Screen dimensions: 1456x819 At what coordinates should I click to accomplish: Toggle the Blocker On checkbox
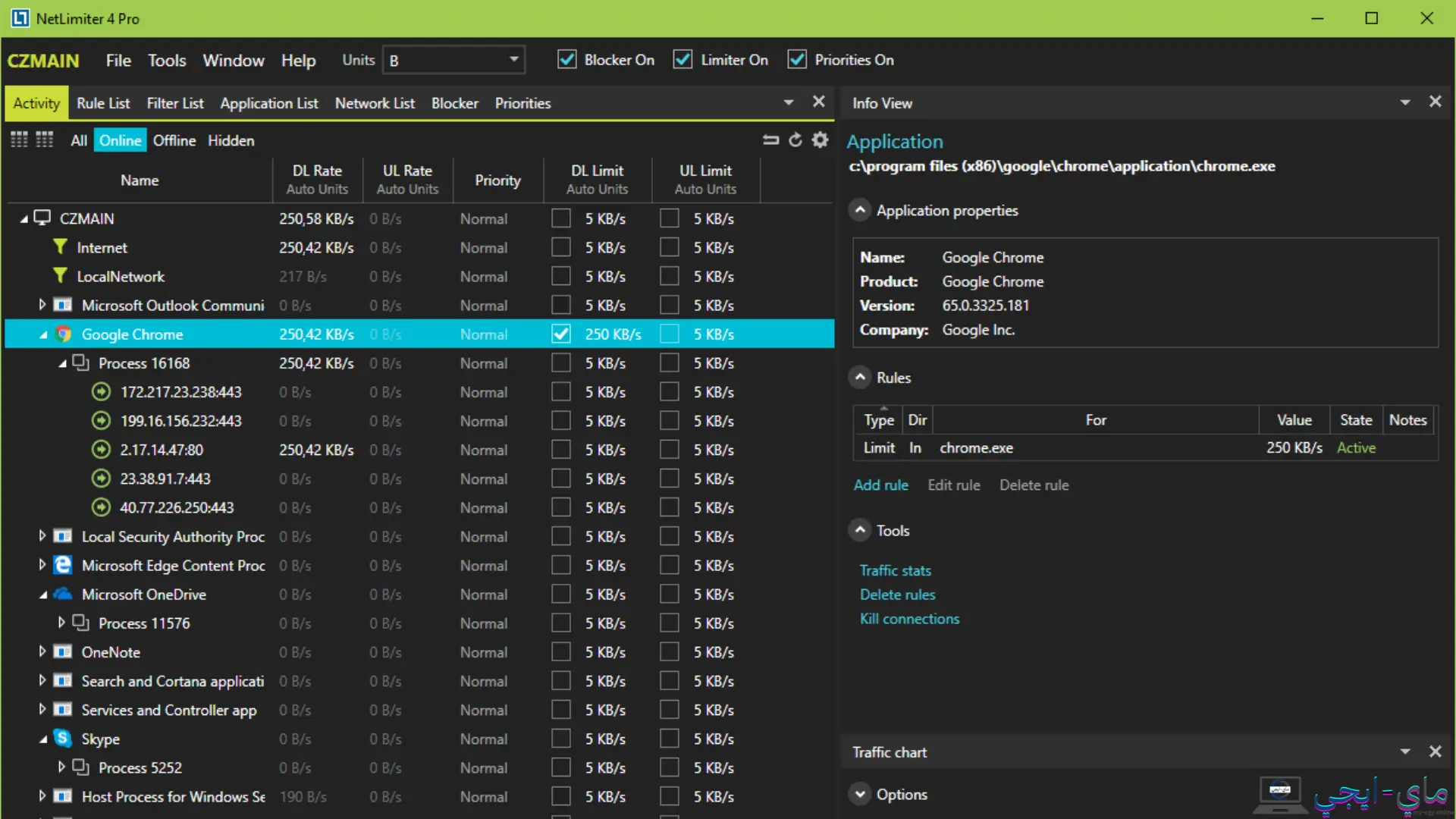(x=566, y=60)
